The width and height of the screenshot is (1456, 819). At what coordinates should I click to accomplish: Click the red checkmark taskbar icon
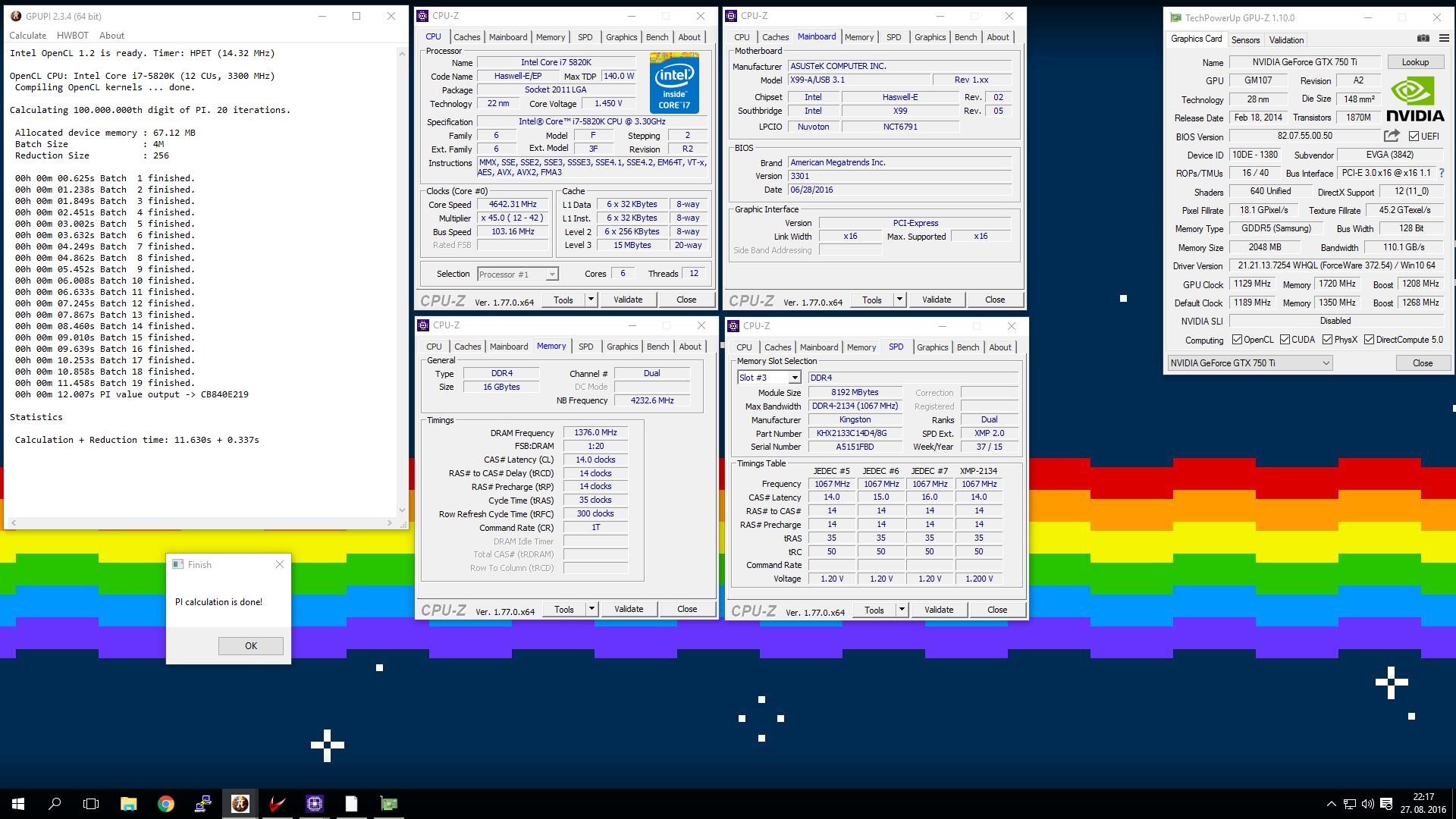(x=277, y=804)
